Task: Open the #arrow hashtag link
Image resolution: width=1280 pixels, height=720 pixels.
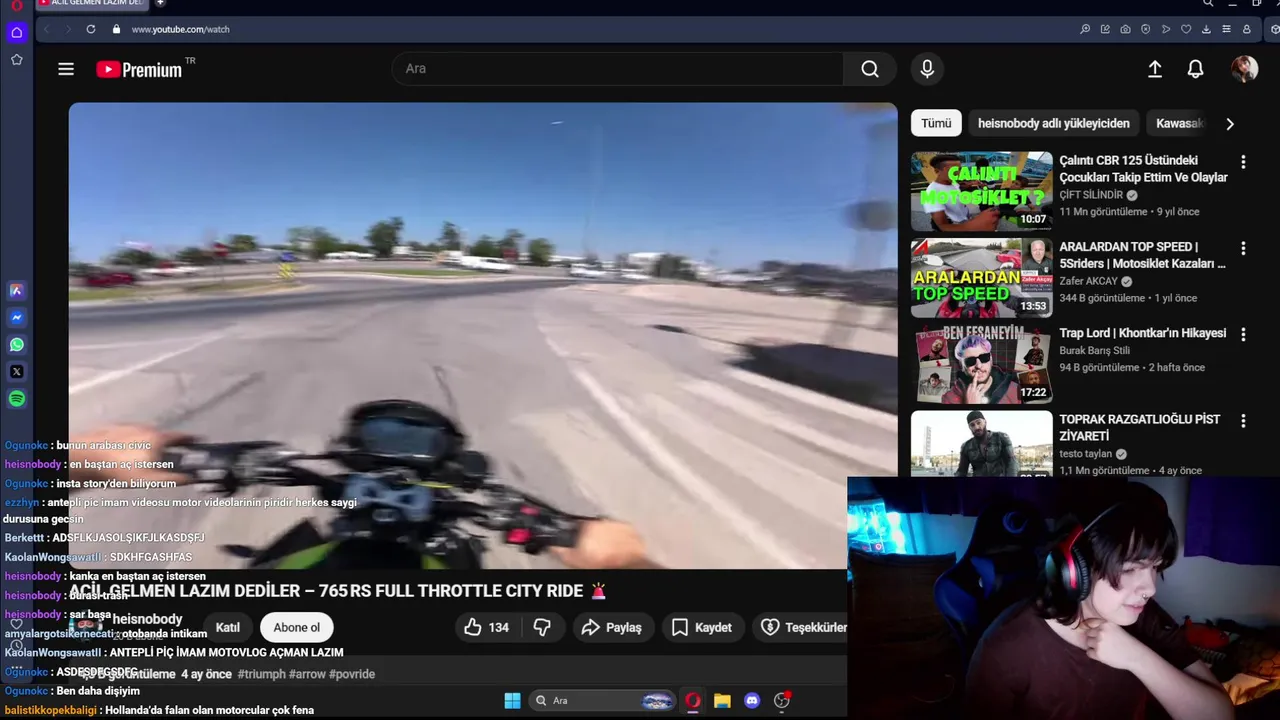Action: coord(307,674)
